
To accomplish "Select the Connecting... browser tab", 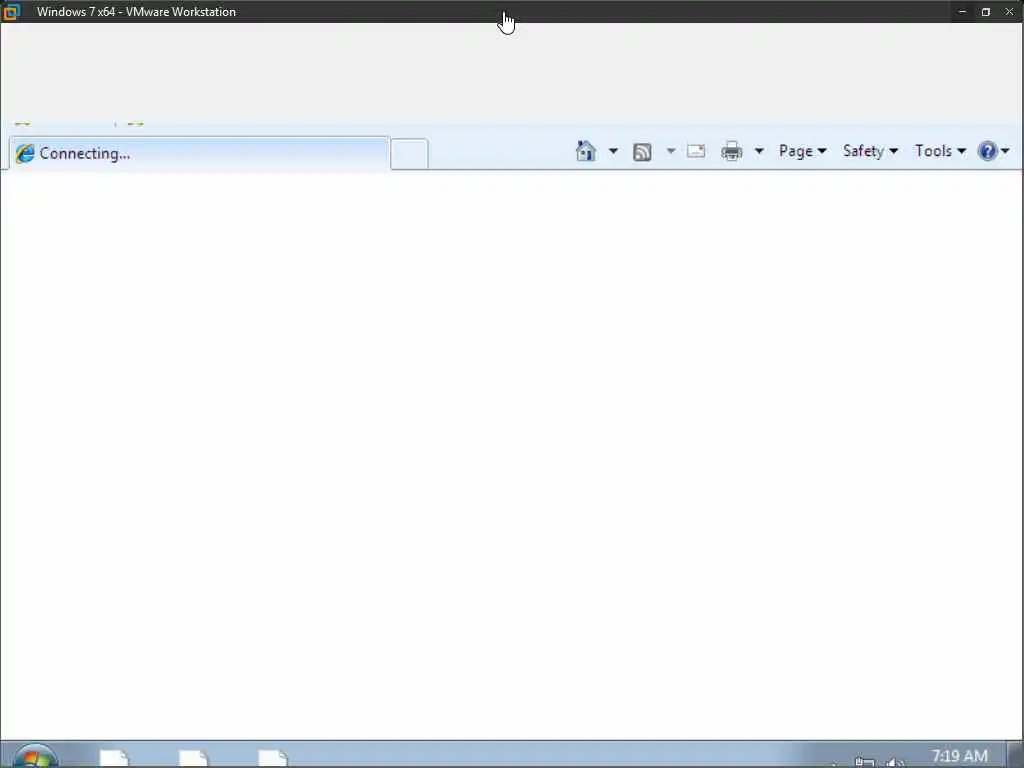I will click(200, 153).
